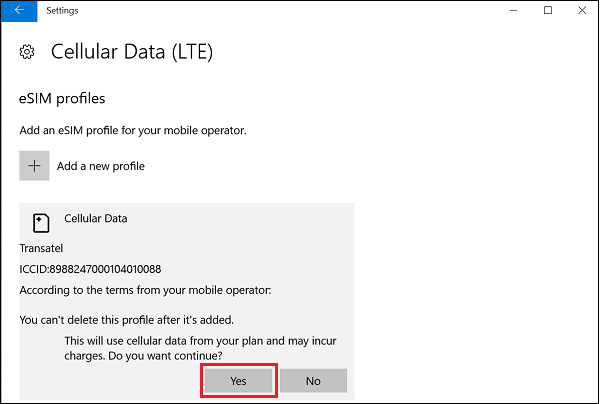Screen dimensions: 600x404
Task: Go back with the arrow button
Action: click(x=19, y=11)
